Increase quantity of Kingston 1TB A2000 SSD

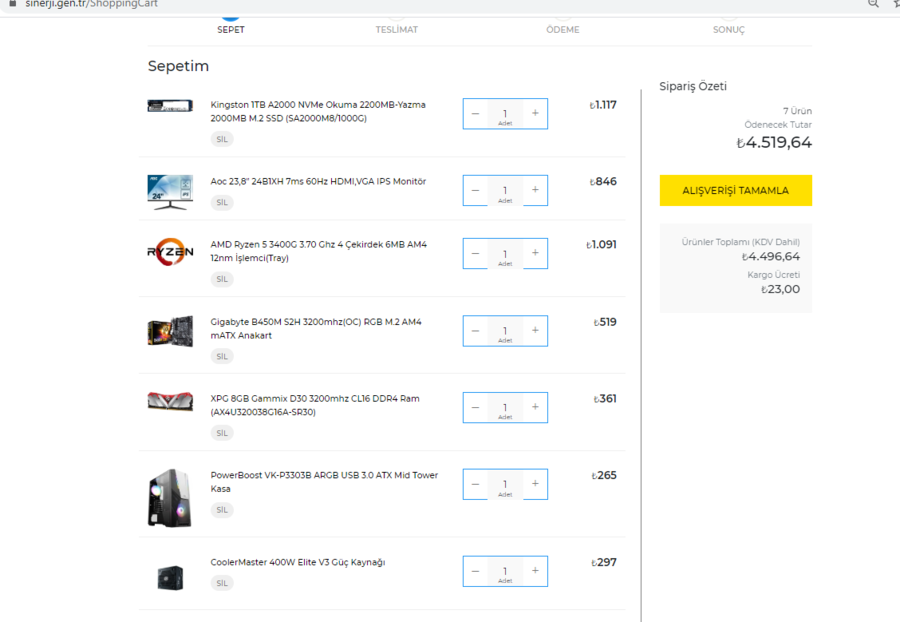pos(535,113)
